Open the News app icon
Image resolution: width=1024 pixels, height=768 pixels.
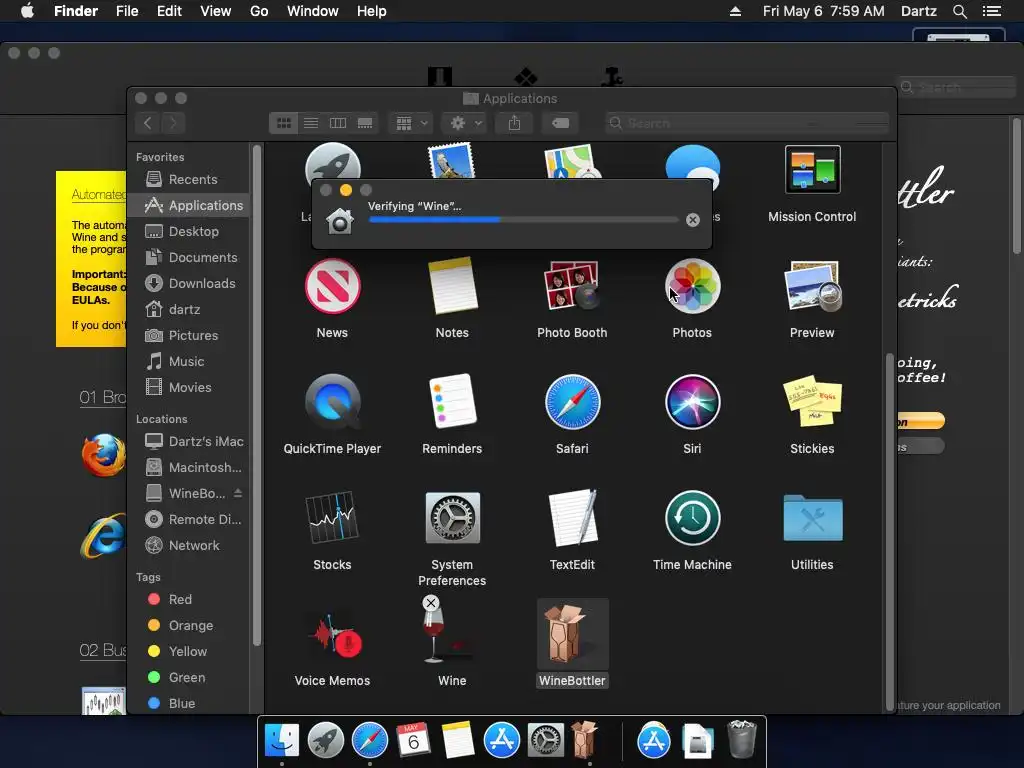click(332, 286)
